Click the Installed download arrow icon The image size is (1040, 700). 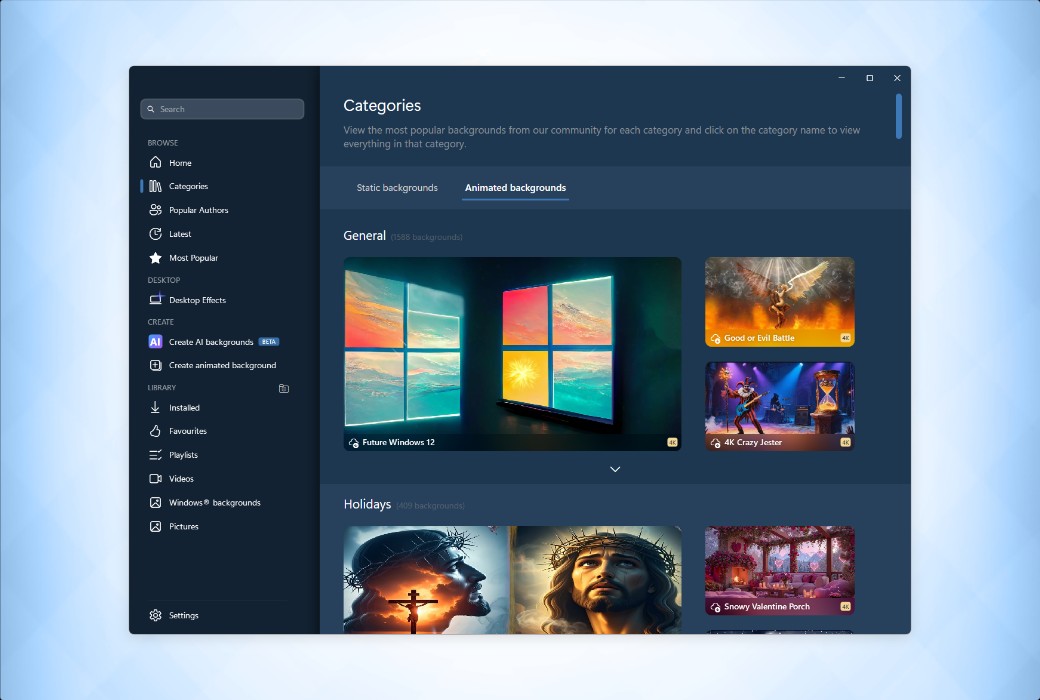coord(155,407)
